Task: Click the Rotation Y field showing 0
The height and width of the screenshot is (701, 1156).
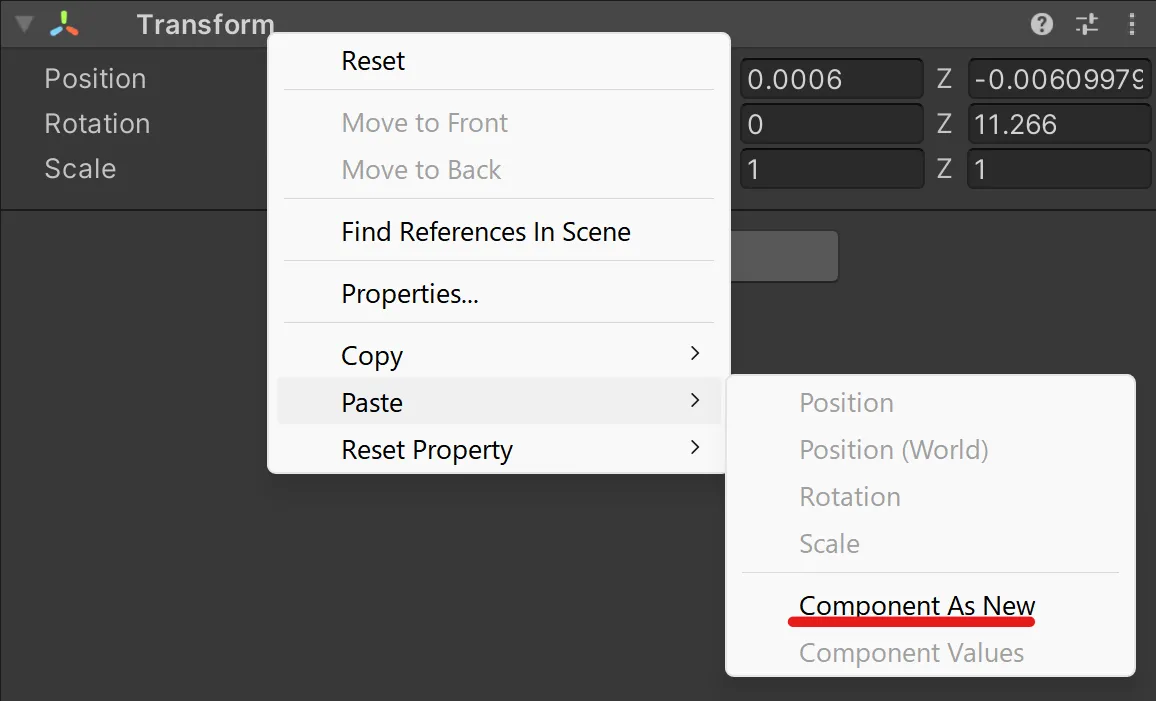Action: 832,124
